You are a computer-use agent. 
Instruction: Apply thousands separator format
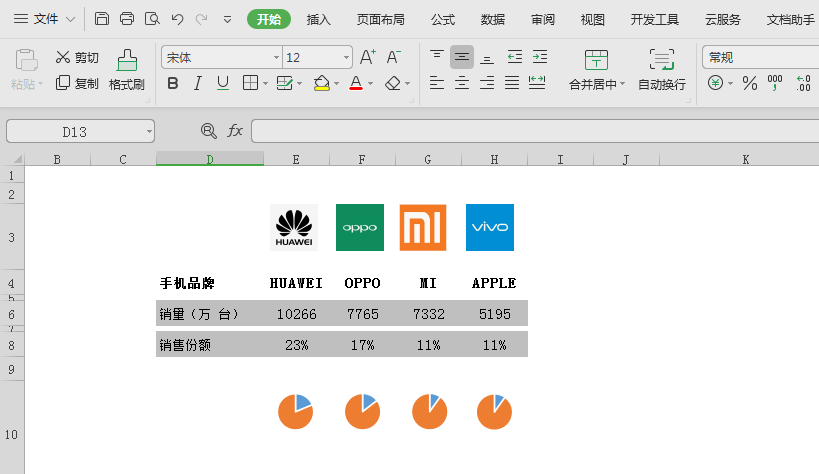[x=775, y=83]
